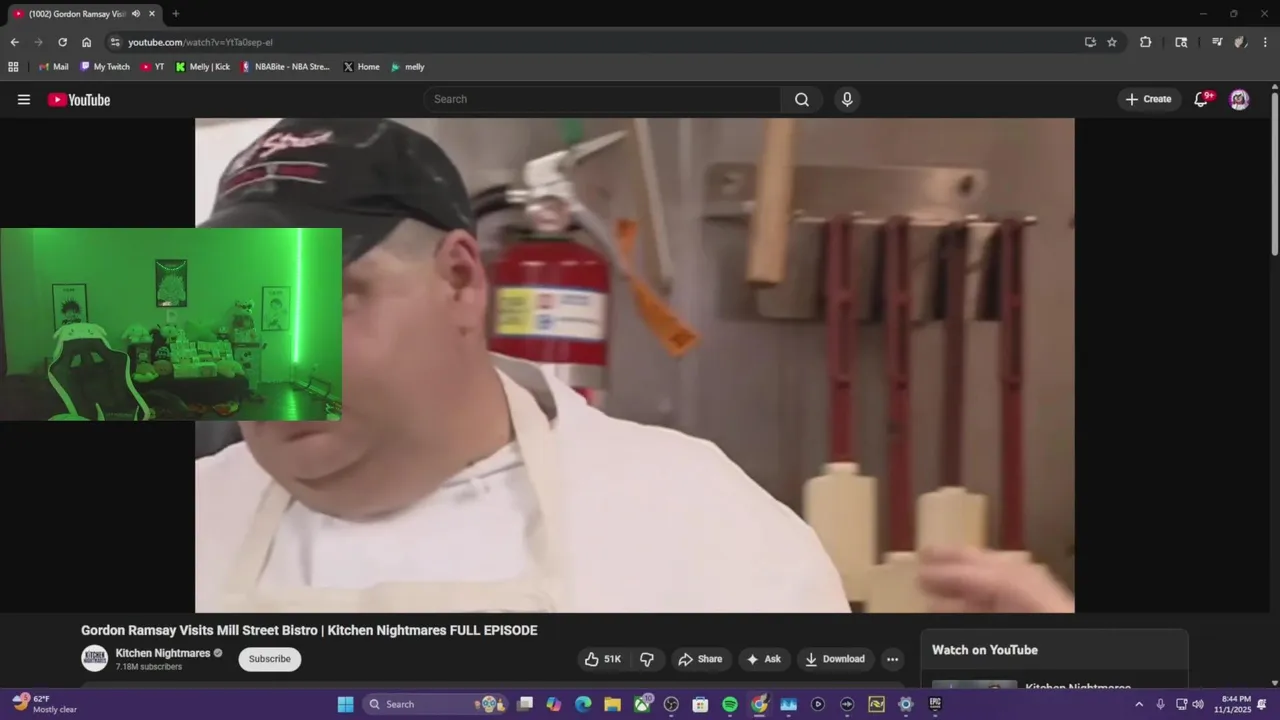The image size is (1280, 720).
Task: Click the video title text
Action: tap(309, 630)
